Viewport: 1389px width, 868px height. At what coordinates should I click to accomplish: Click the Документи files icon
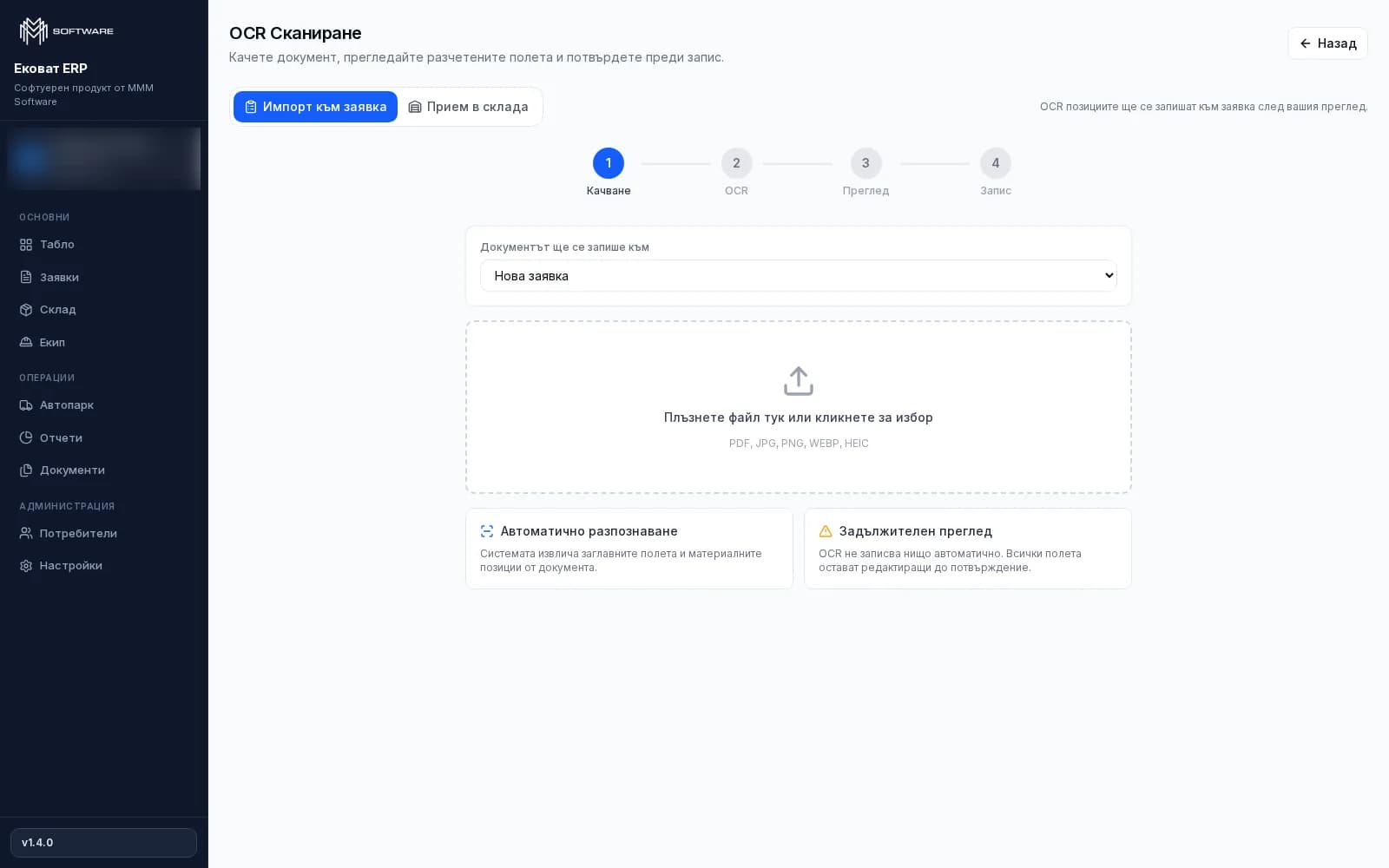[26, 470]
